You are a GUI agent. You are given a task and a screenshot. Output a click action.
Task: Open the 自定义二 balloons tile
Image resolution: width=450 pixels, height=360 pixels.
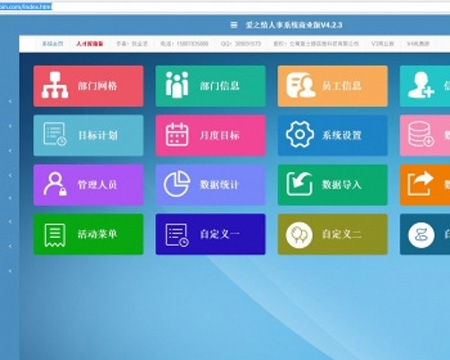[x=332, y=234]
